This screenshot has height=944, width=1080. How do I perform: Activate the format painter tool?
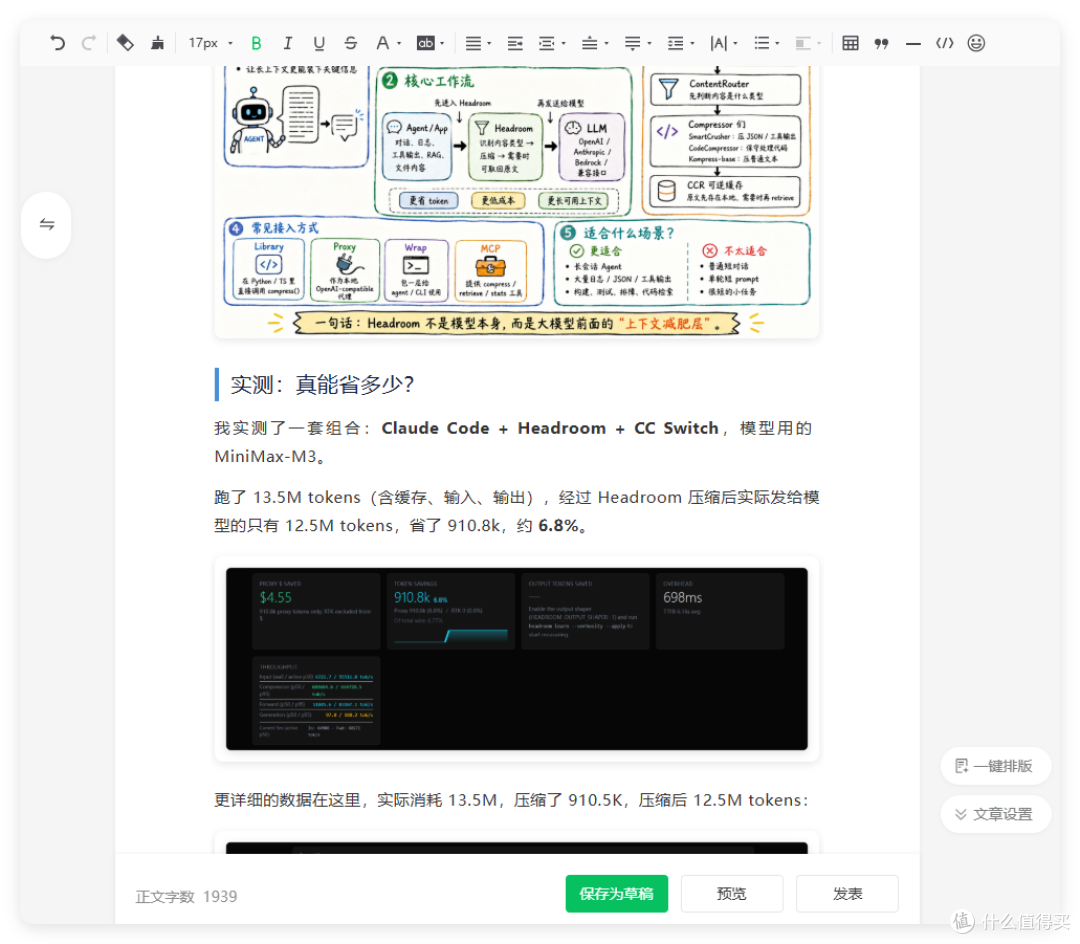click(x=125, y=43)
